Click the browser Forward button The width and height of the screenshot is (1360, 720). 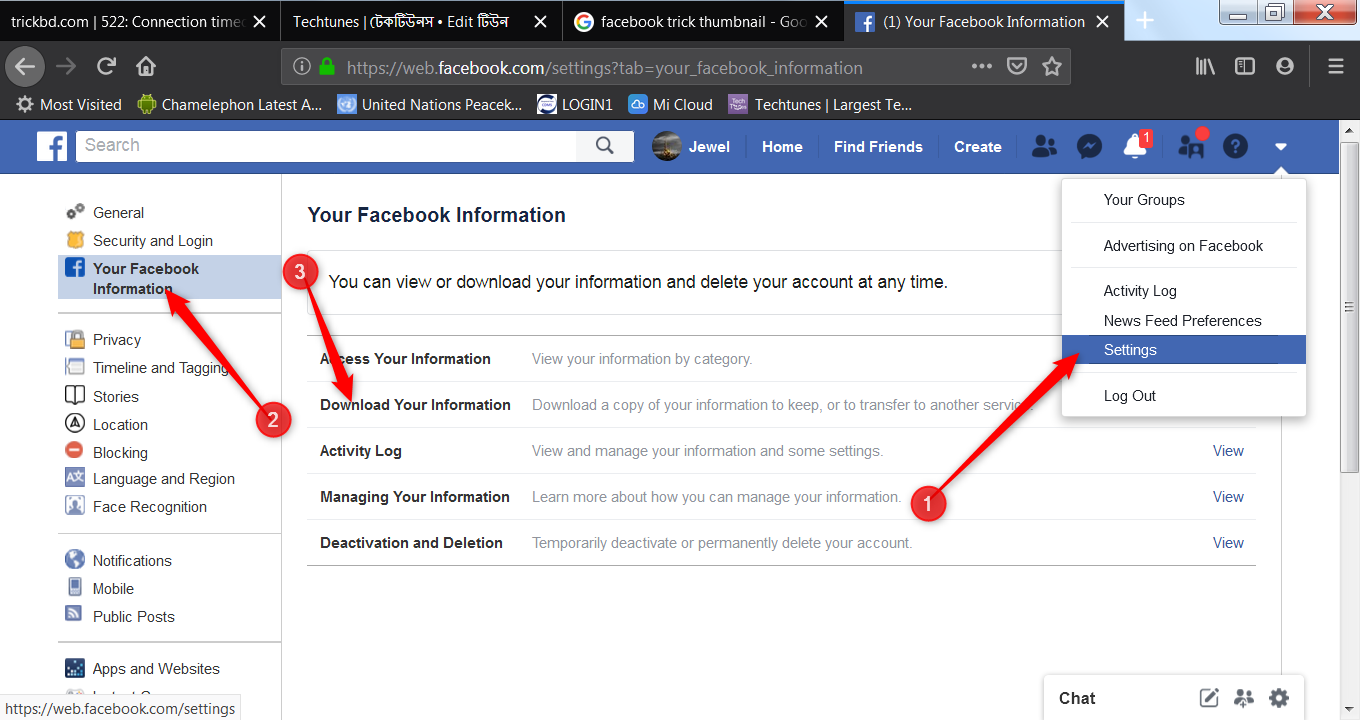click(x=66, y=67)
